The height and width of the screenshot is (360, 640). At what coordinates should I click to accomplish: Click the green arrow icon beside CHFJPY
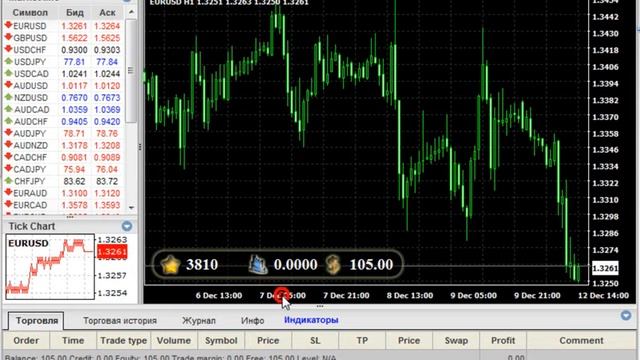(8, 181)
